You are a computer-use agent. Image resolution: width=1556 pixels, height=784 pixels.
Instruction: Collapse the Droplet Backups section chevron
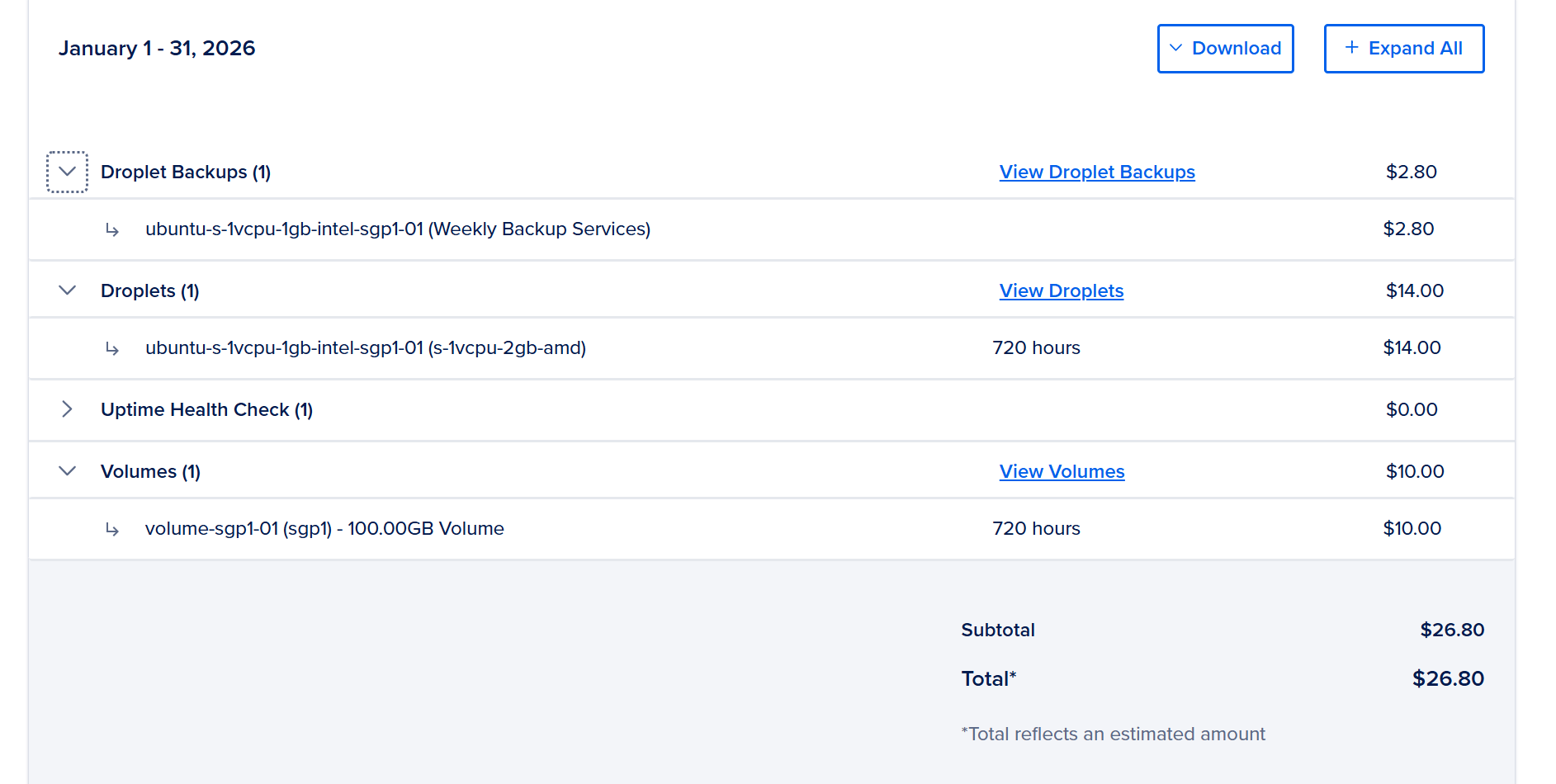tap(67, 172)
